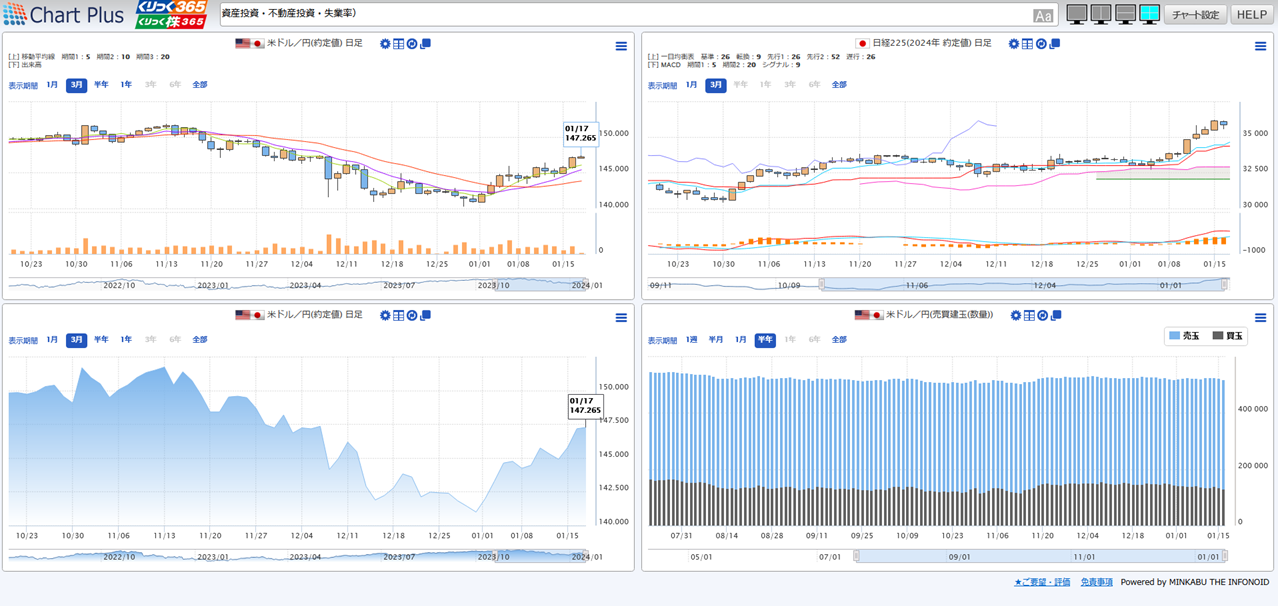
Task: Select 半年 period on bottom-left area chart
Action: click(x=101, y=340)
